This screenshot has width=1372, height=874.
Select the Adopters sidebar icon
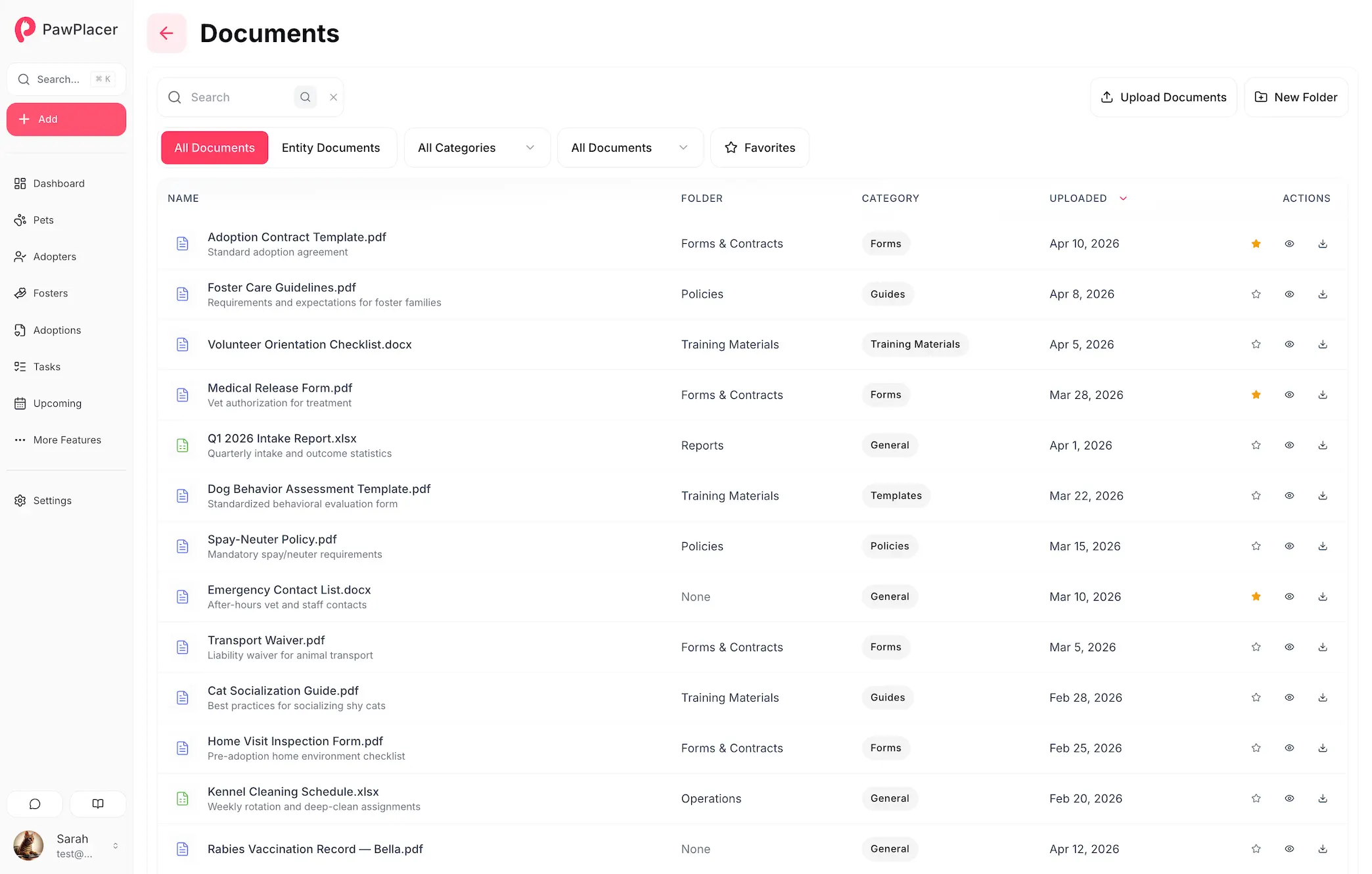click(20, 256)
